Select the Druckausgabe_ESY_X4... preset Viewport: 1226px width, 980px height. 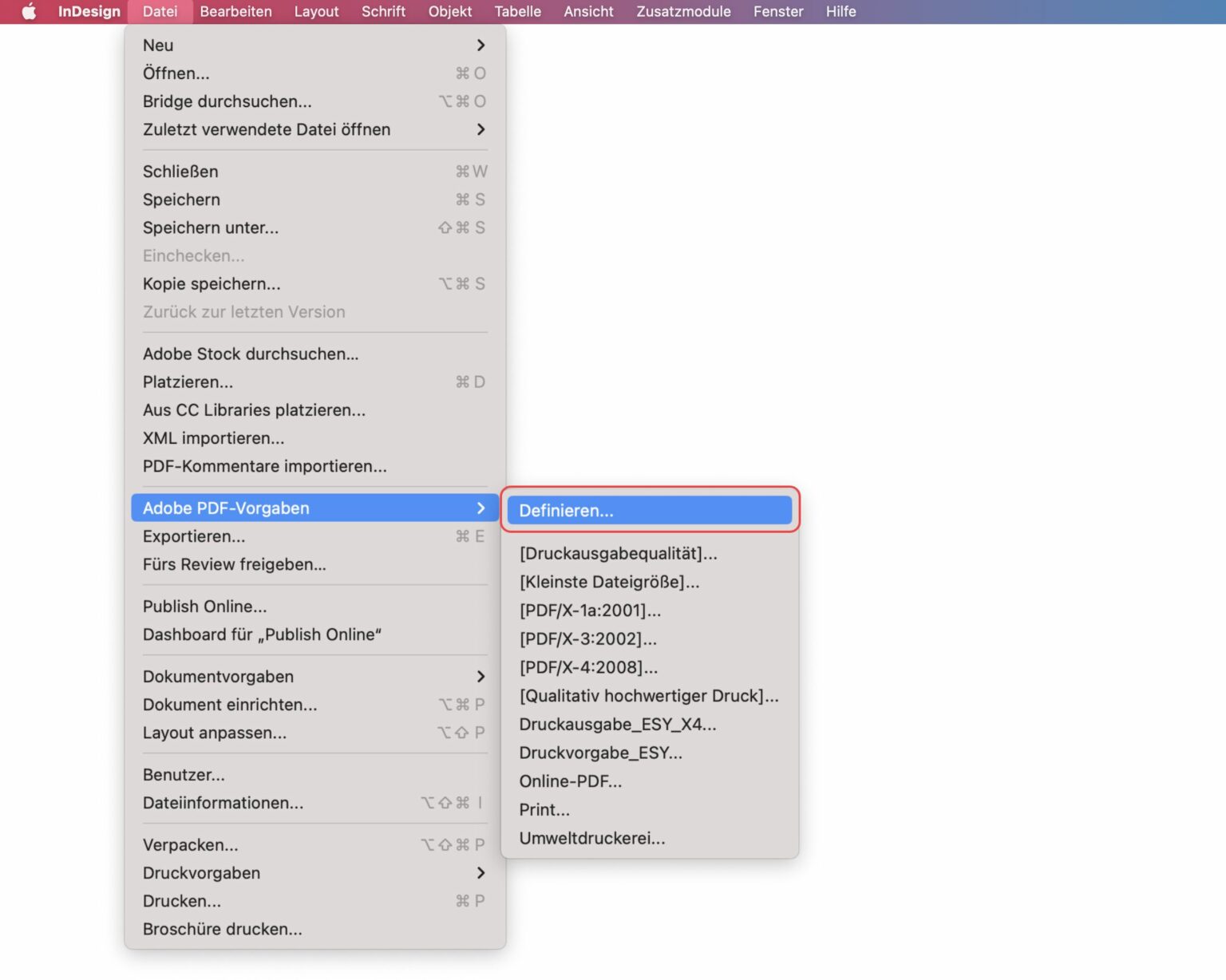650,725
